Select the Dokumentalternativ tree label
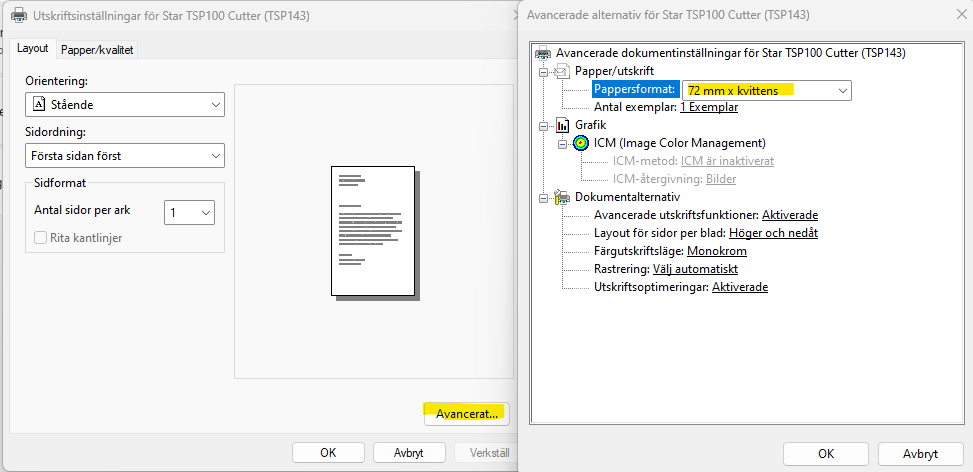The width and height of the screenshot is (973, 472). (627, 197)
